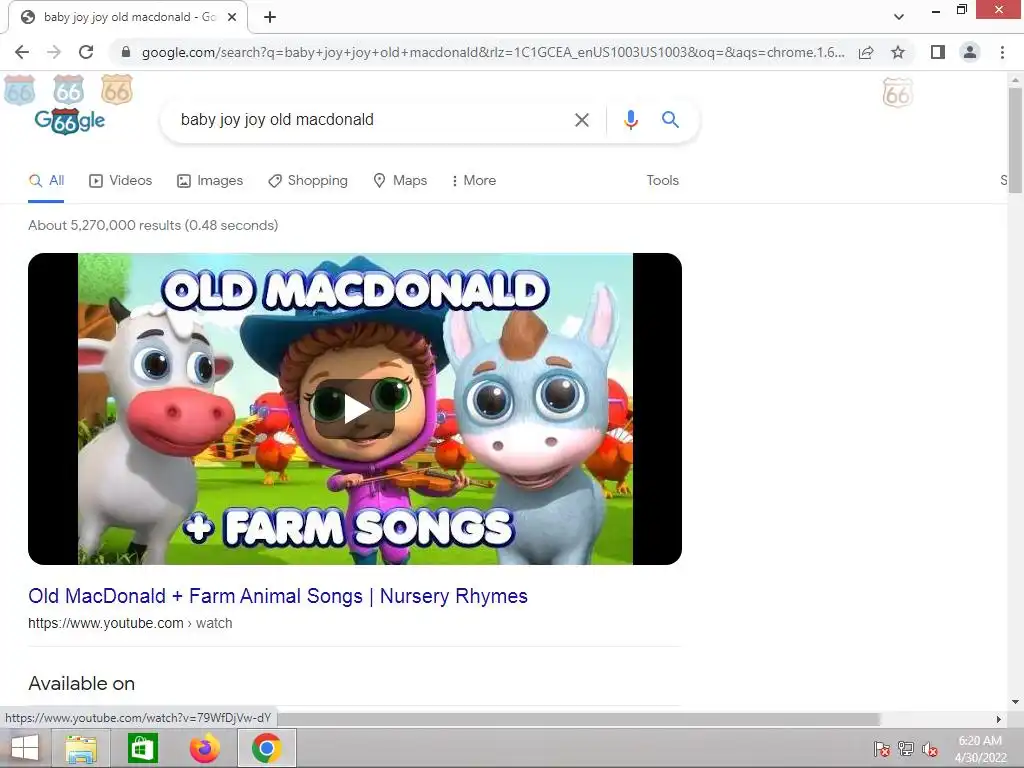Viewport: 1024px width, 768px height.
Task: Click the About 5,270,000 results text
Action: pos(153,225)
